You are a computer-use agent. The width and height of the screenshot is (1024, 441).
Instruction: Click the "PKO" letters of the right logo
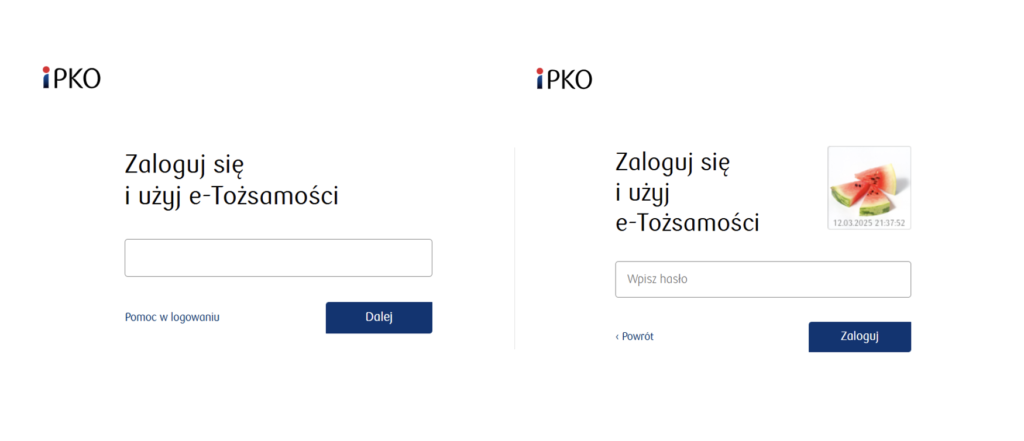tap(570, 78)
